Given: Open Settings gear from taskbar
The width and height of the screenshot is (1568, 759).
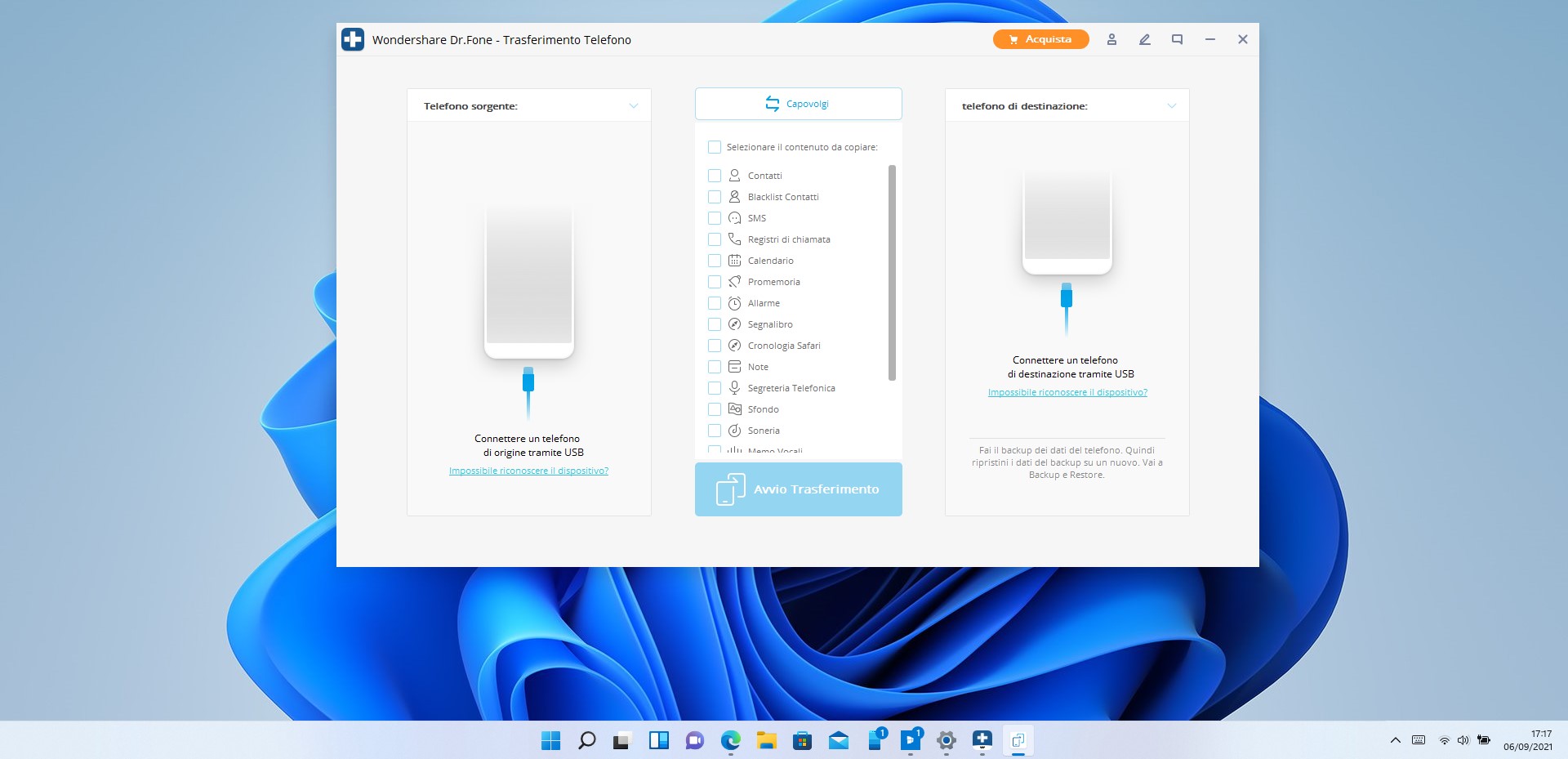Looking at the screenshot, I should 946,740.
